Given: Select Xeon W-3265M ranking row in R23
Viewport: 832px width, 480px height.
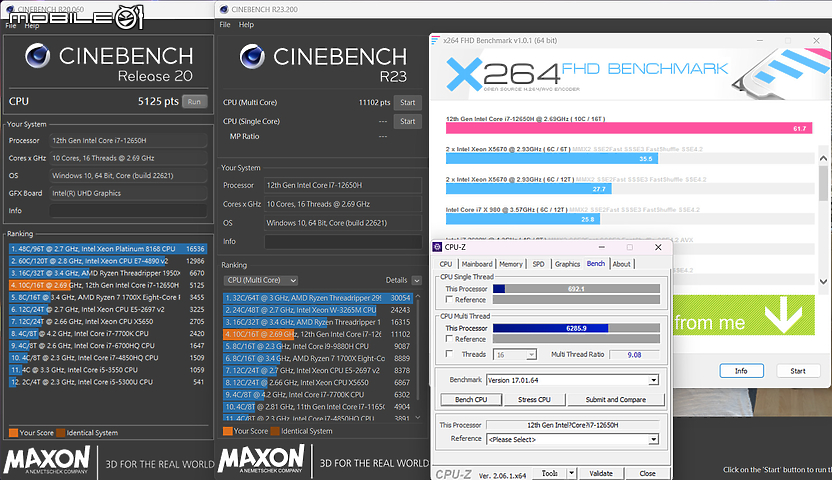Looking at the screenshot, I should coord(318,310).
